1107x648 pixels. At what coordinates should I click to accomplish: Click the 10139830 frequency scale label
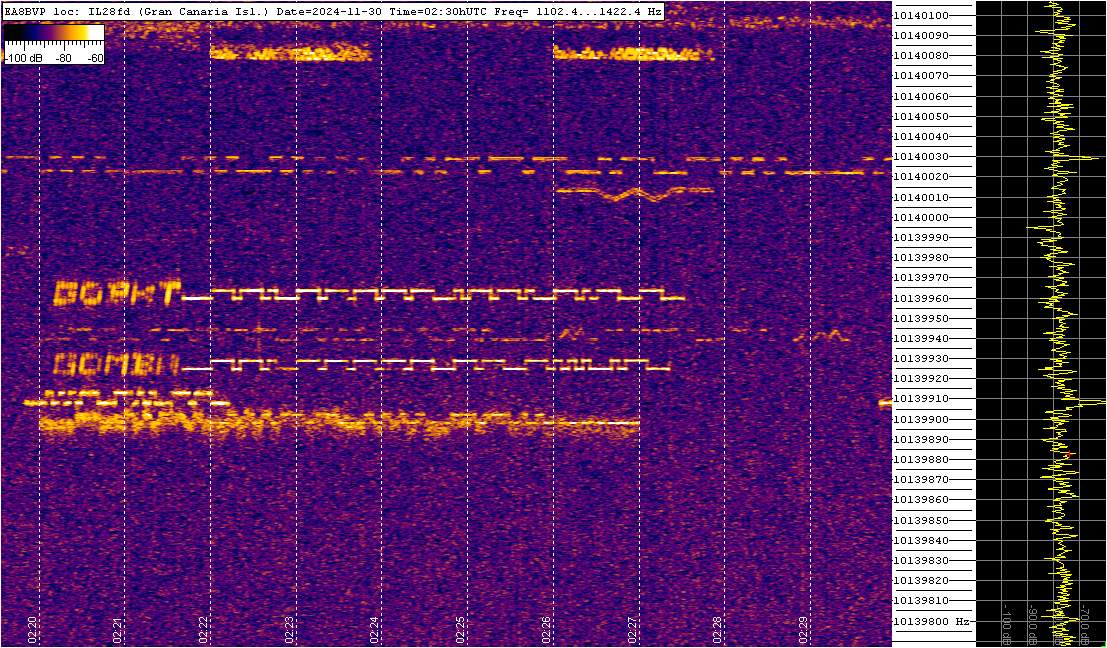click(x=921, y=560)
